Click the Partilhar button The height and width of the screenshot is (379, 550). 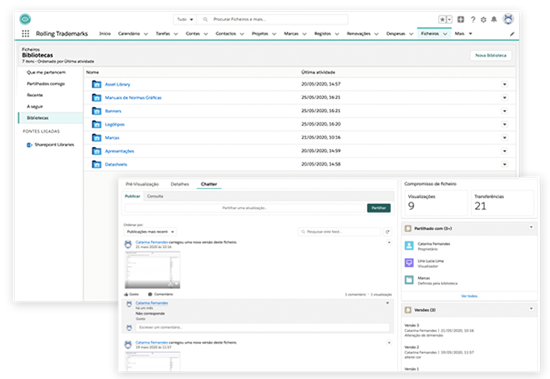[x=379, y=208]
